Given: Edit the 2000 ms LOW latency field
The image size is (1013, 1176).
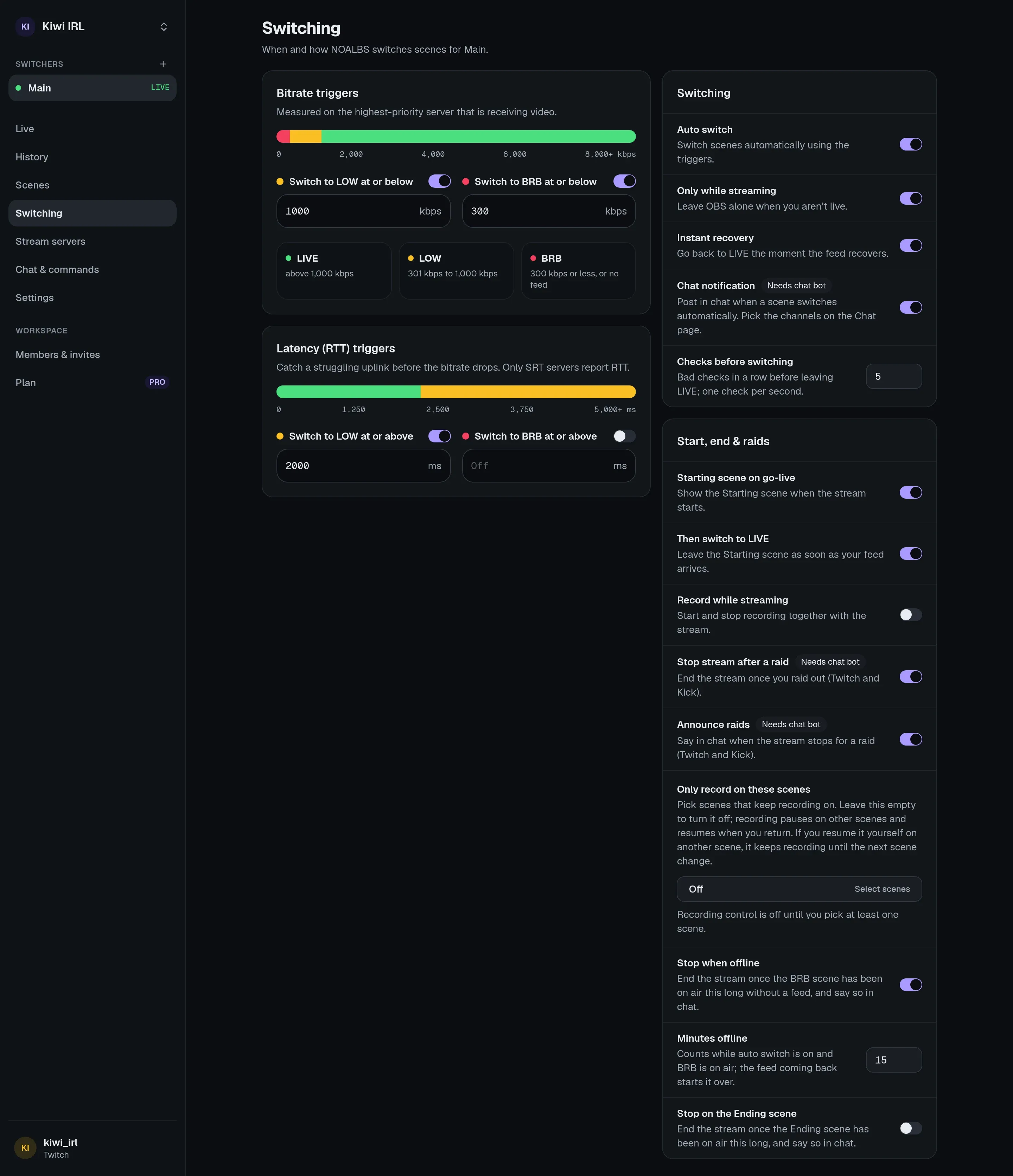Looking at the screenshot, I should click(363, 466).
